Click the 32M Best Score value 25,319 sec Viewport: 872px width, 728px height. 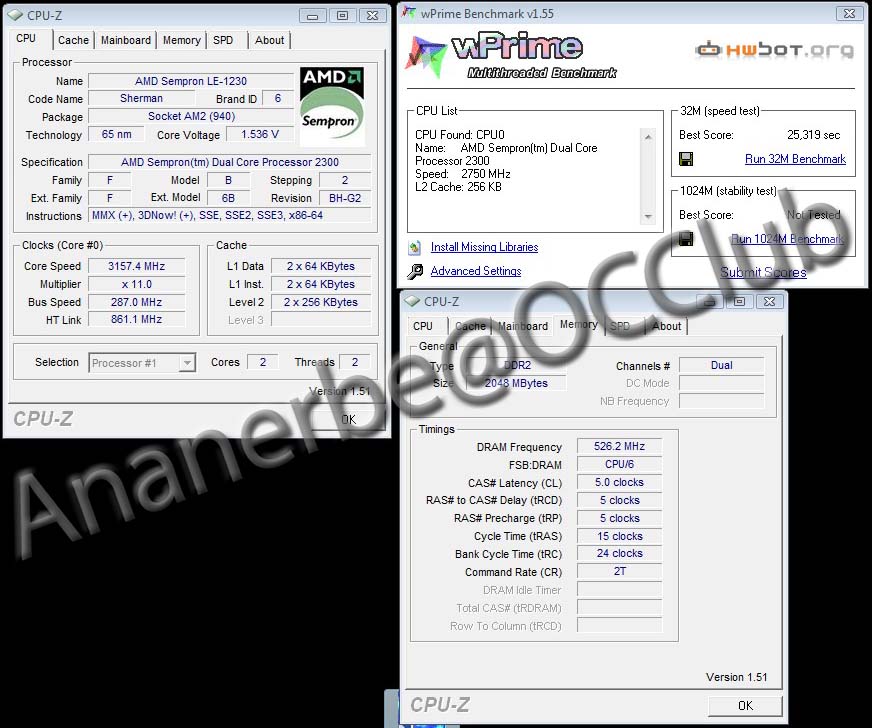coord(814,135)
